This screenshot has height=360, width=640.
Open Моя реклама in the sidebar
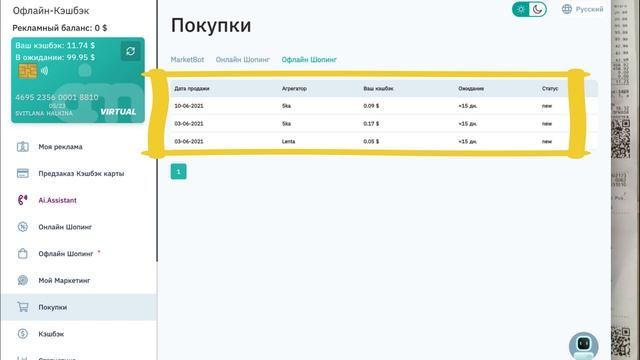click(x=60, y=147)
